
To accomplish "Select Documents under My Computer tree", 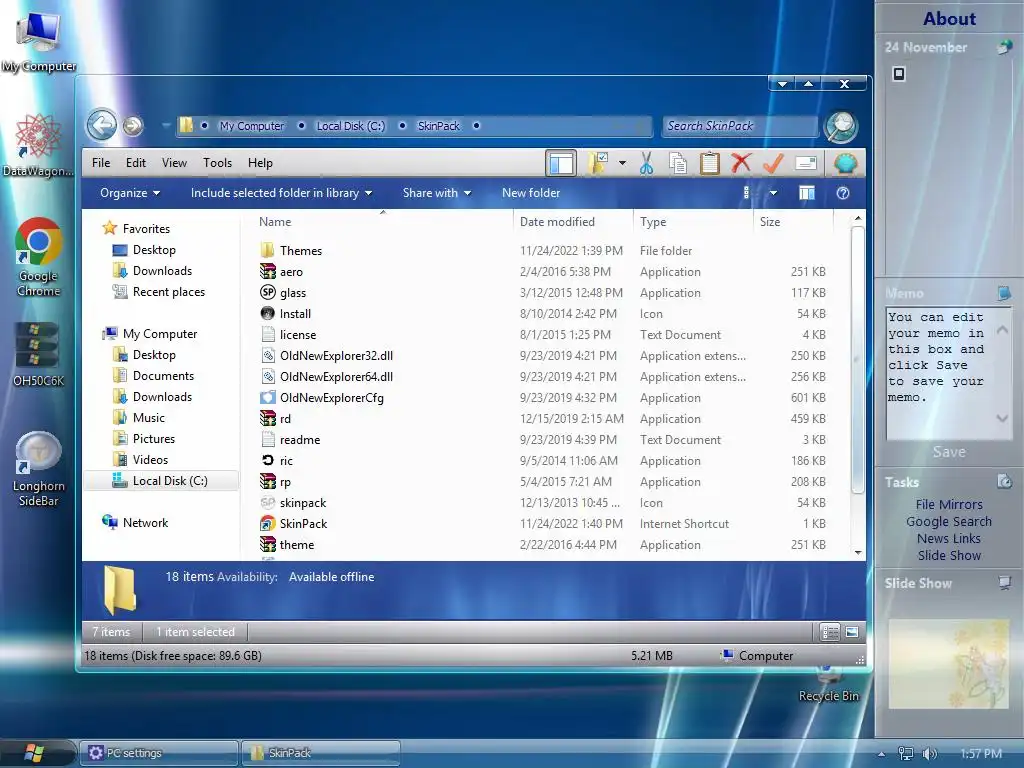I will coord(163,376).
